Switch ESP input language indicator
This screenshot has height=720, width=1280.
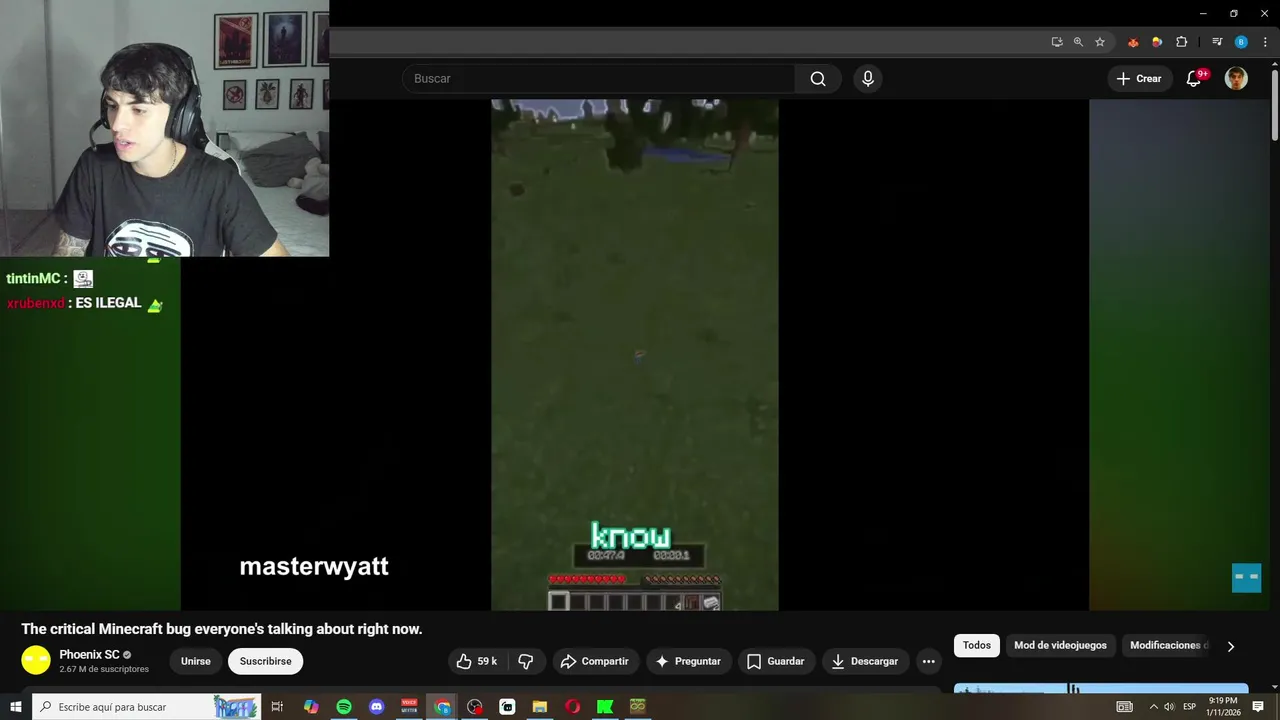pos(1190,707)
